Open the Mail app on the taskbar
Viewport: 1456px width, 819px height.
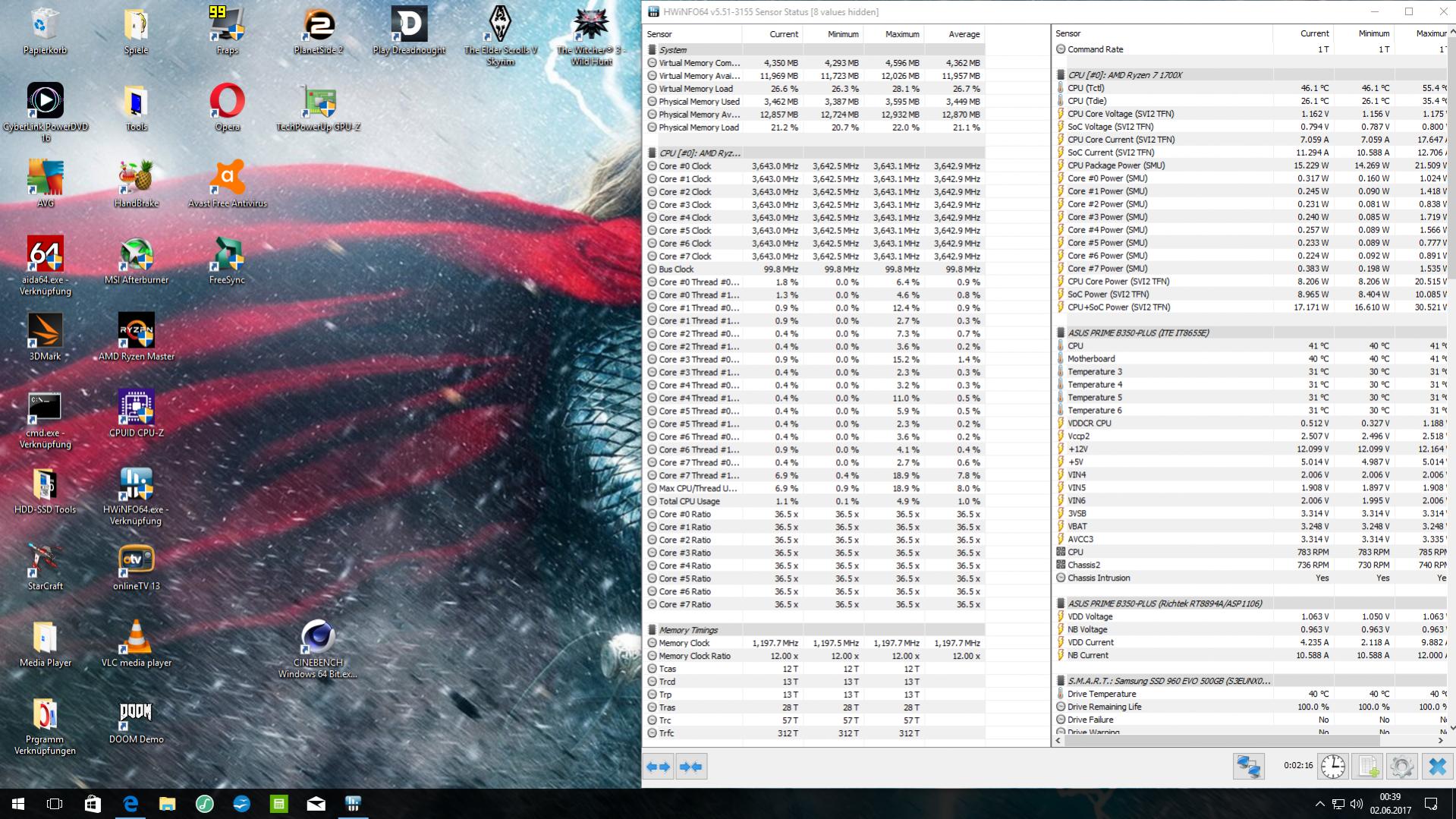click(x=316, y=804)
